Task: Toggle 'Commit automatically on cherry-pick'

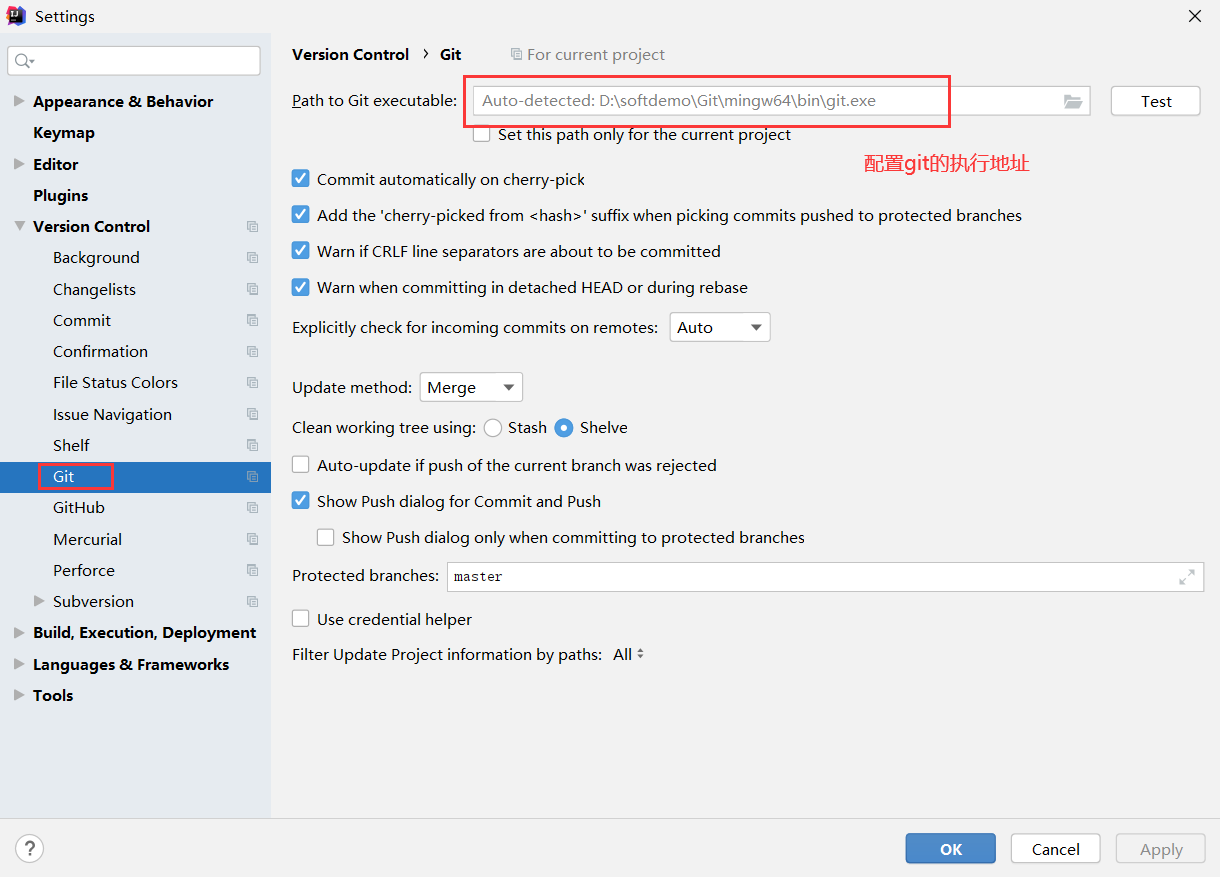Action: (x=300, y=179)
